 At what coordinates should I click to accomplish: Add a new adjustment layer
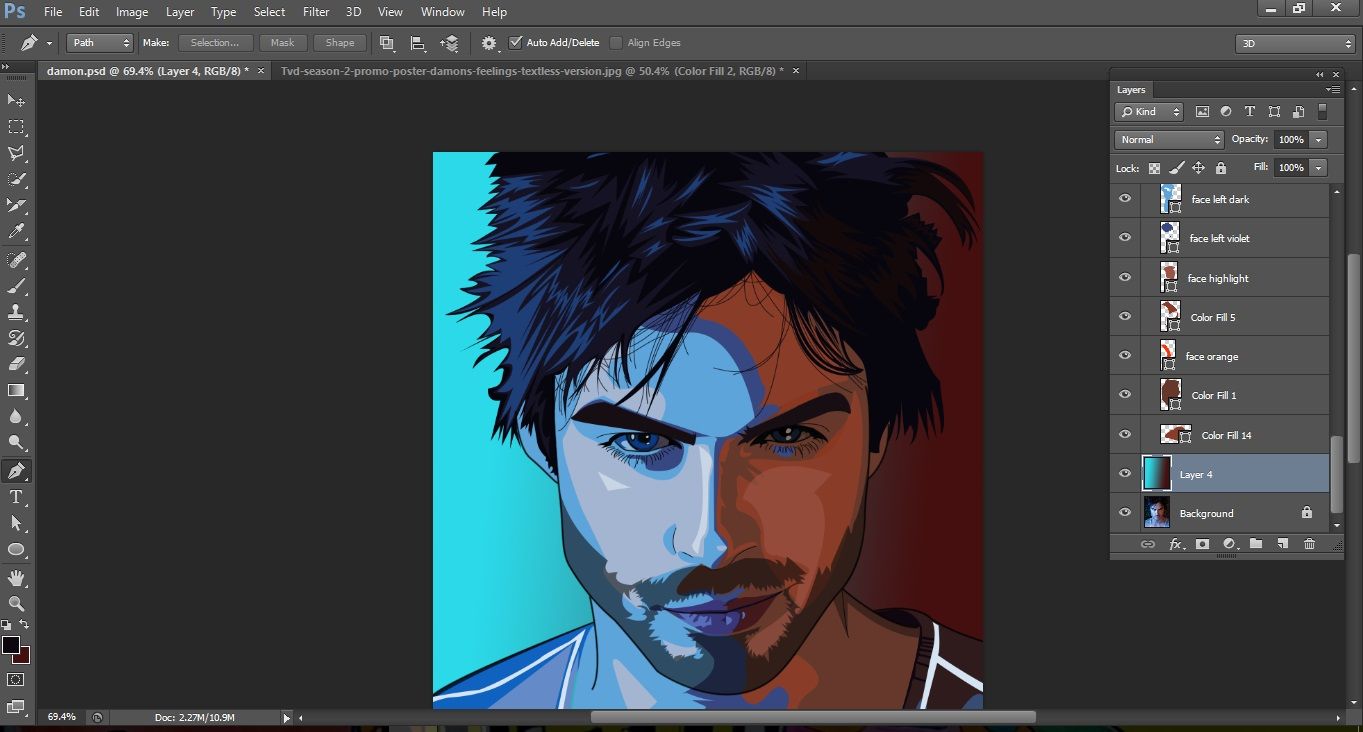click(1229, 544)
